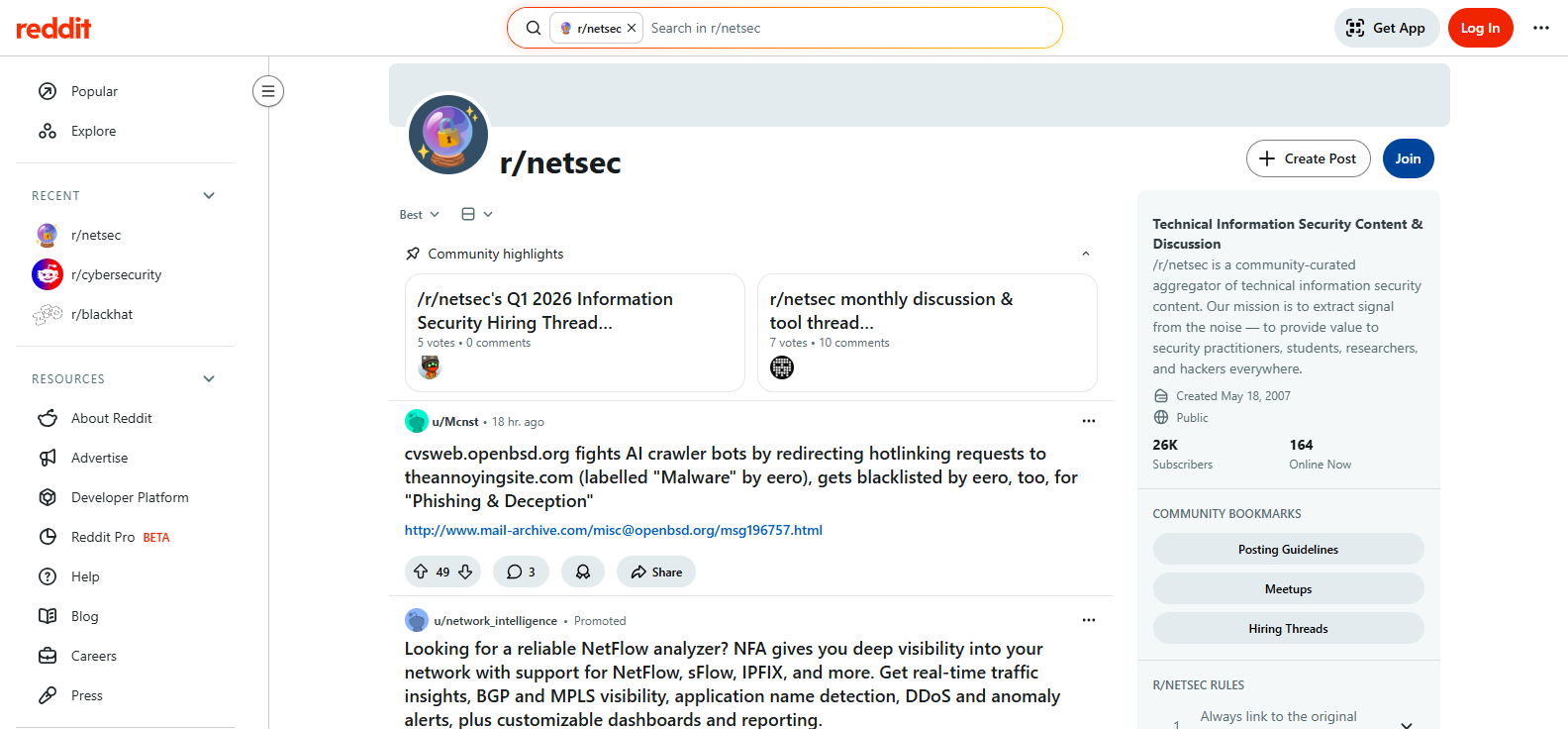Open the Best sort dropdown

pyautogui.click(x=419, y=215)
